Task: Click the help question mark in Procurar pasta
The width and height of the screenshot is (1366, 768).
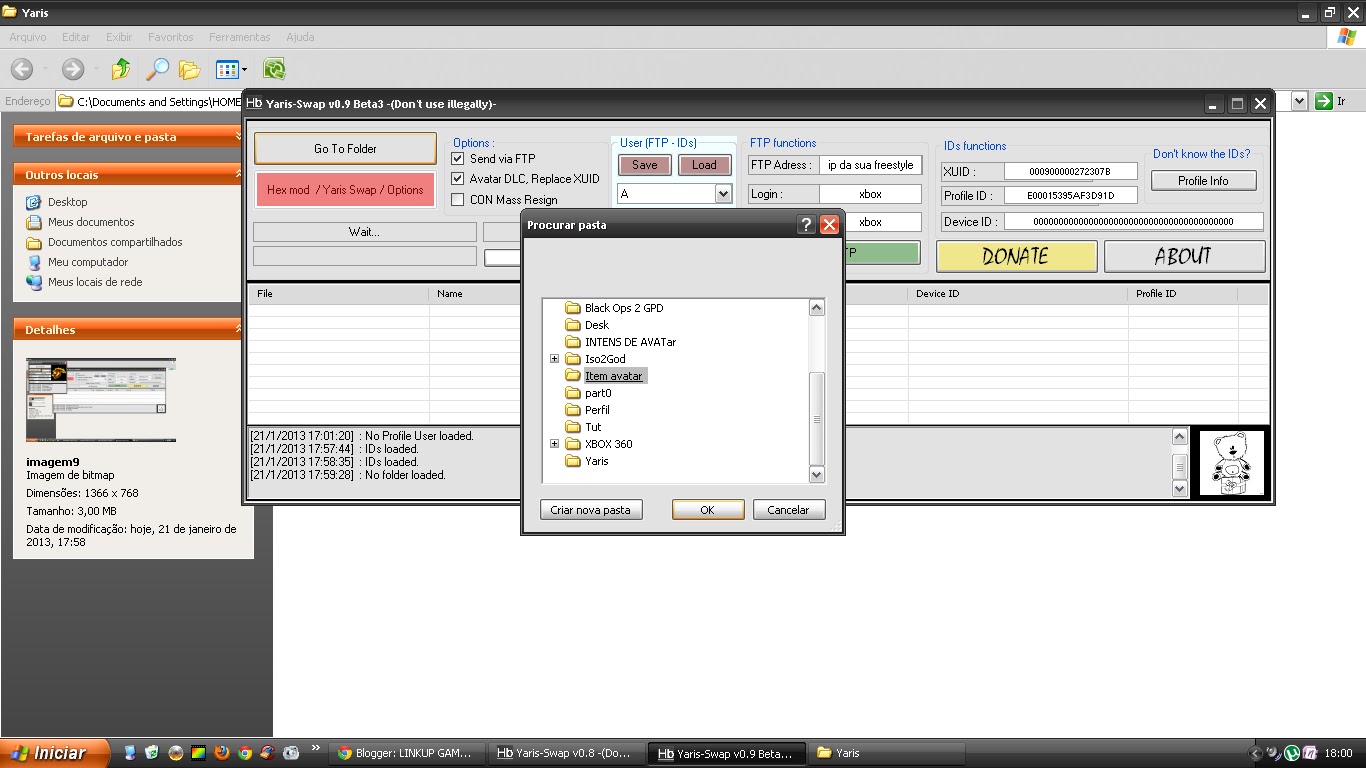Action: pos(806,225)
